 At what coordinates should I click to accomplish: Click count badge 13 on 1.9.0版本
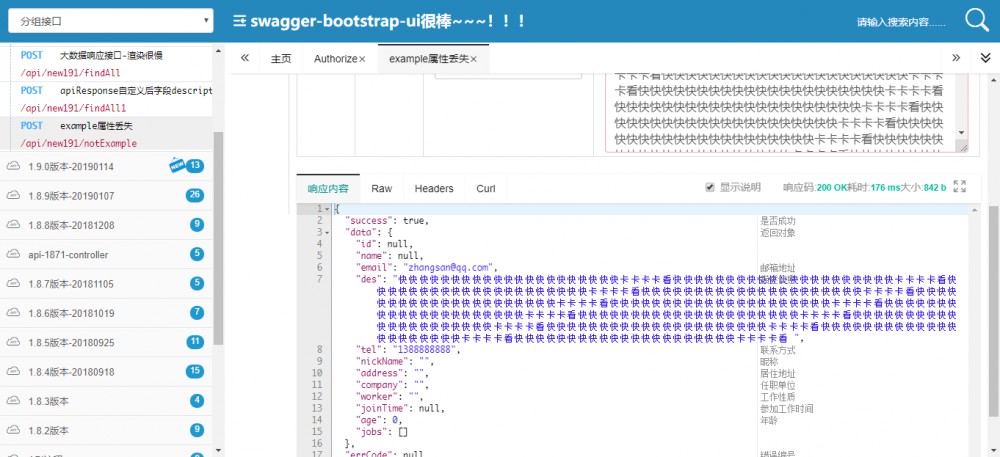coord(195,166)
